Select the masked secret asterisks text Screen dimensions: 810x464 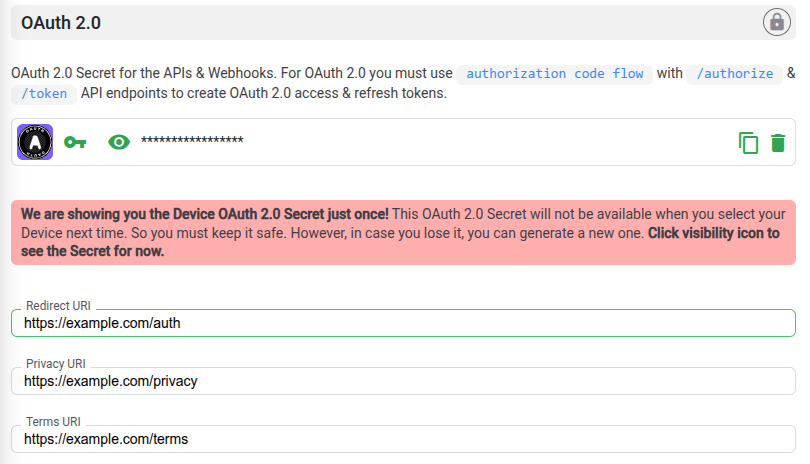[x=192, y=141]
